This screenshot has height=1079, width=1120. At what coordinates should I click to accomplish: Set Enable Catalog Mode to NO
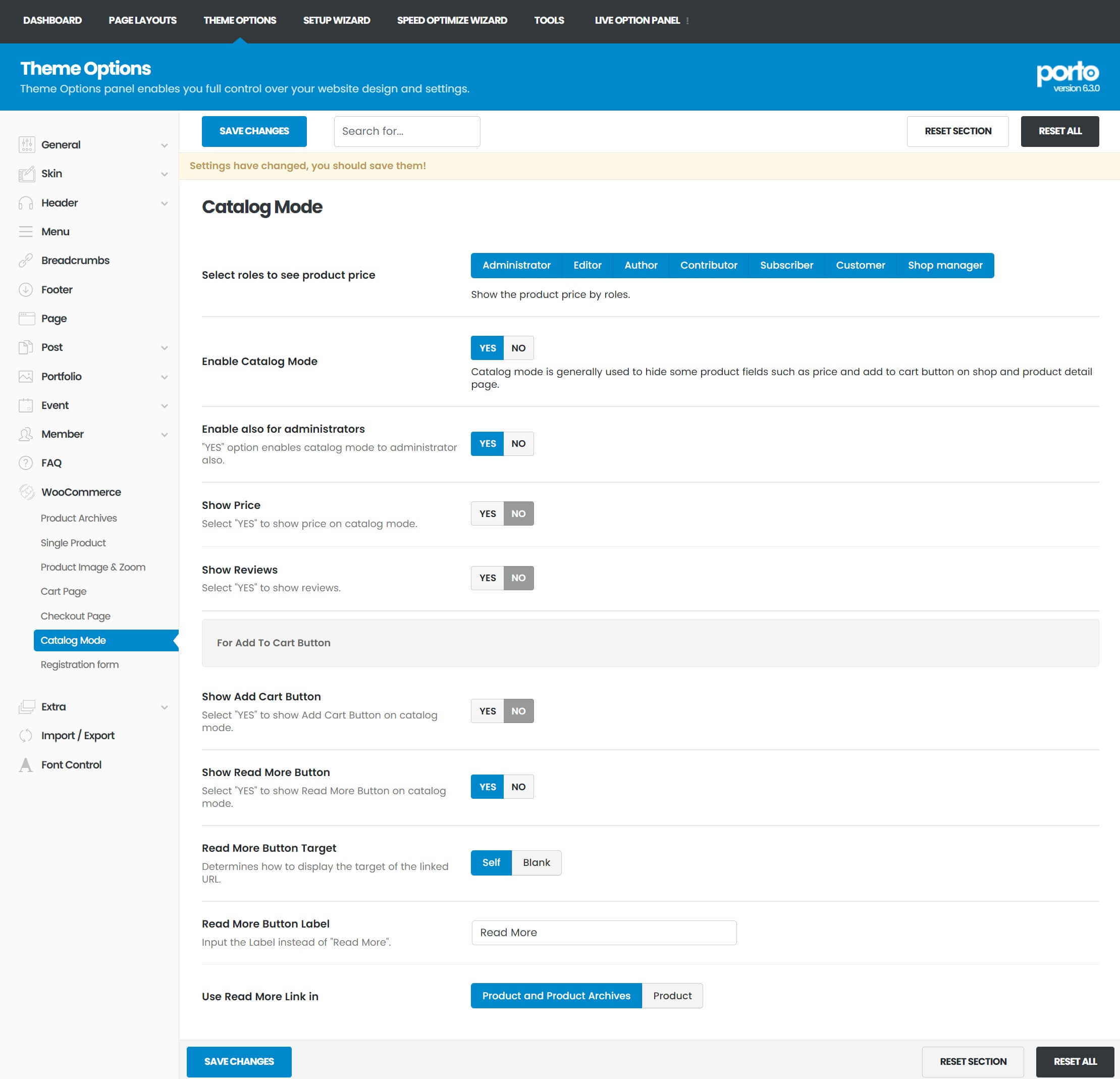(518, 348)
